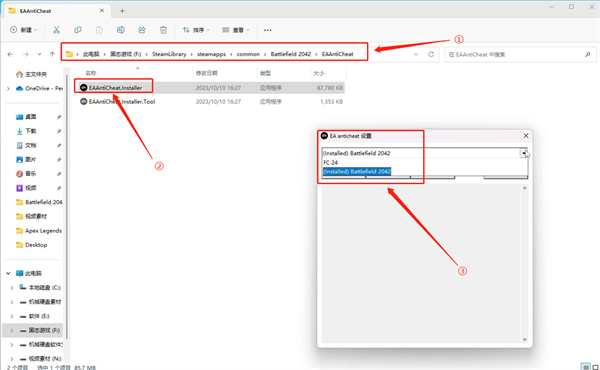The height and width of the screenshot is (370, 600).
Task: Sort by the 名称 Name column header
Action: pos(91,73)
